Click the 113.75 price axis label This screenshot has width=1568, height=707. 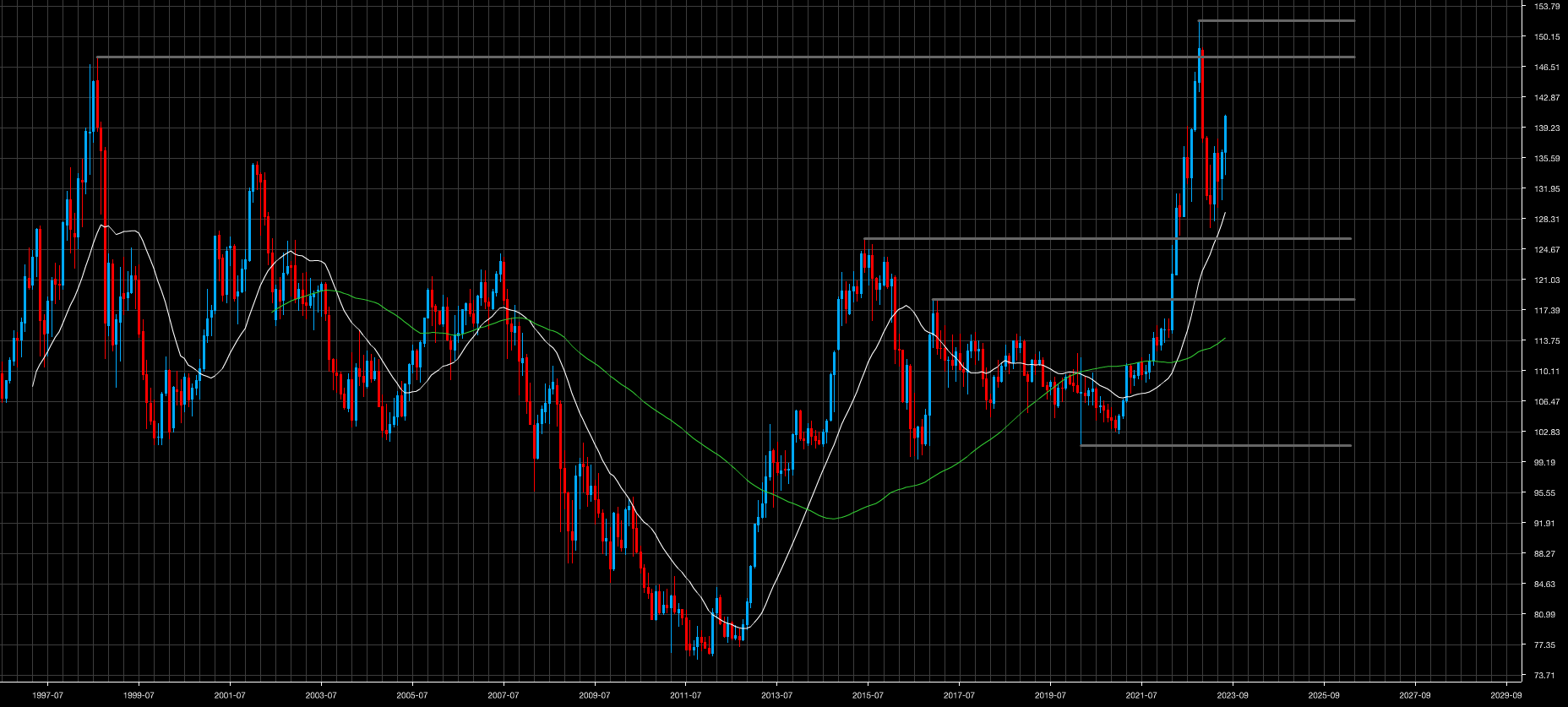click(1547, 341)
